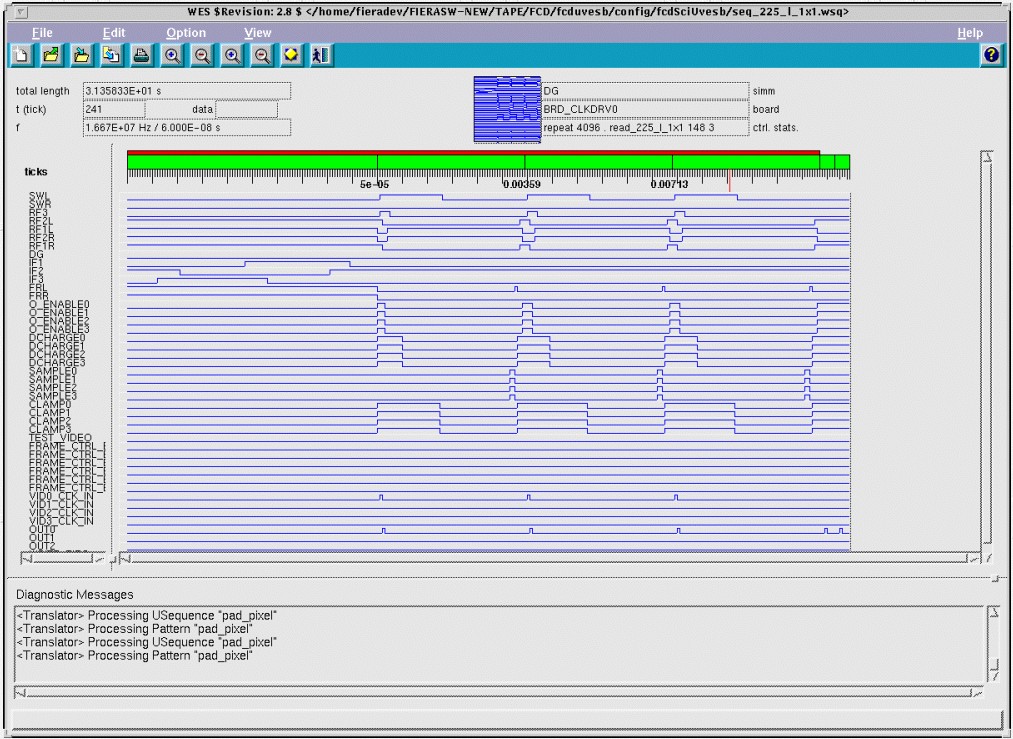The width and height of the screenshot is (1013, 739).
Task: Click the waveform area vertical scrollbar
Action: pos(986,350)
